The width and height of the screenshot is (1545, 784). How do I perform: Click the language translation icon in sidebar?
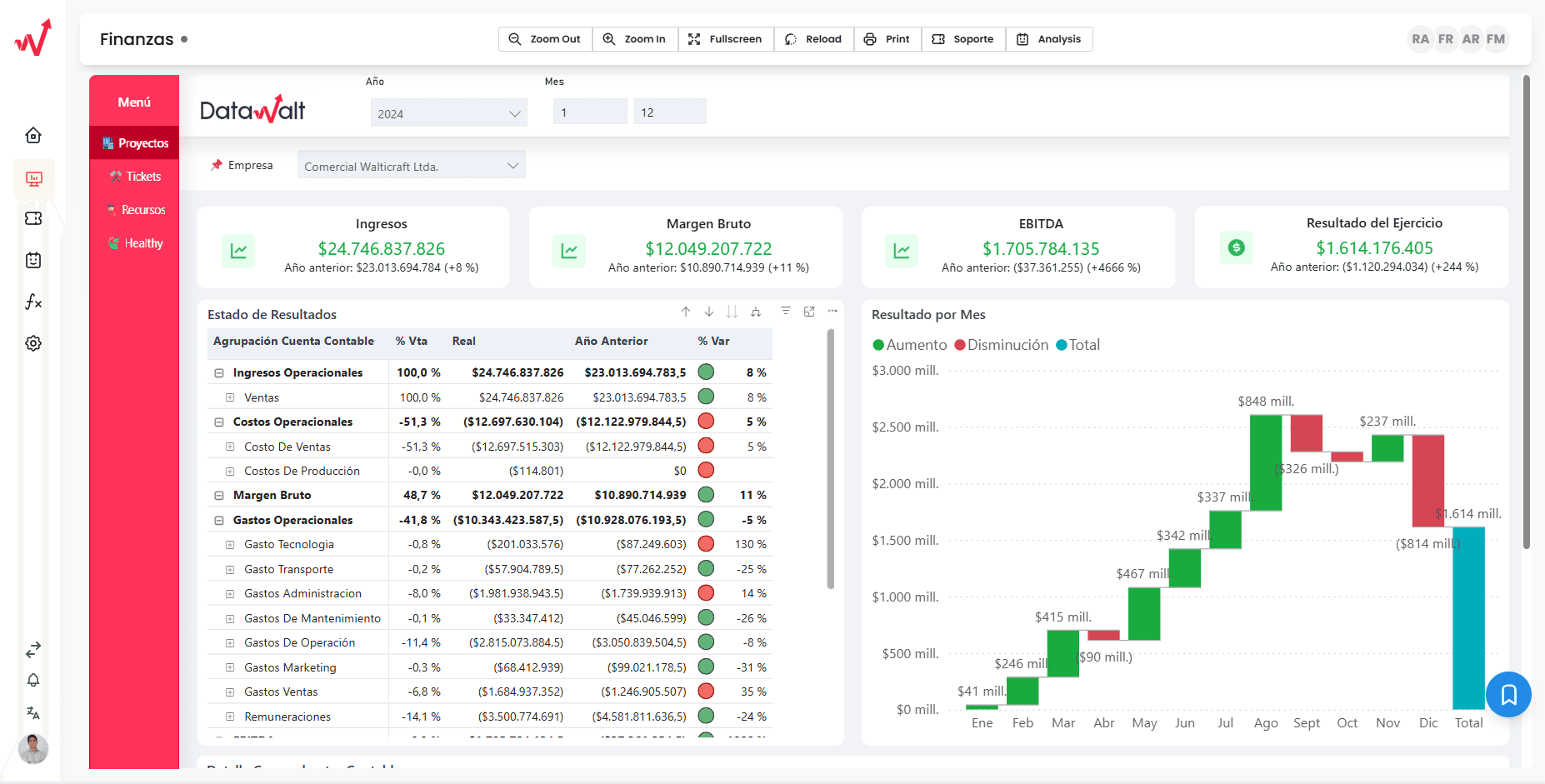33,714
